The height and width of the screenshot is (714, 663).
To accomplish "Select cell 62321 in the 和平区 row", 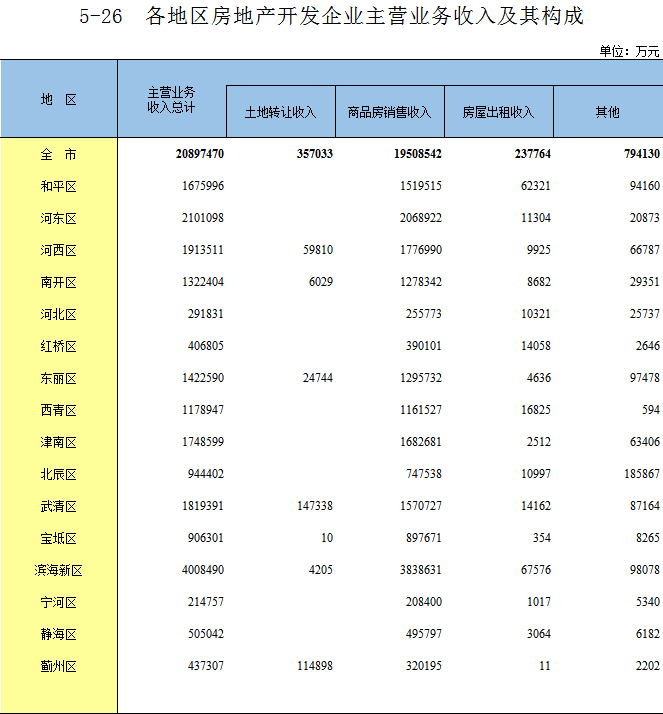I will [x=536, y=186].
